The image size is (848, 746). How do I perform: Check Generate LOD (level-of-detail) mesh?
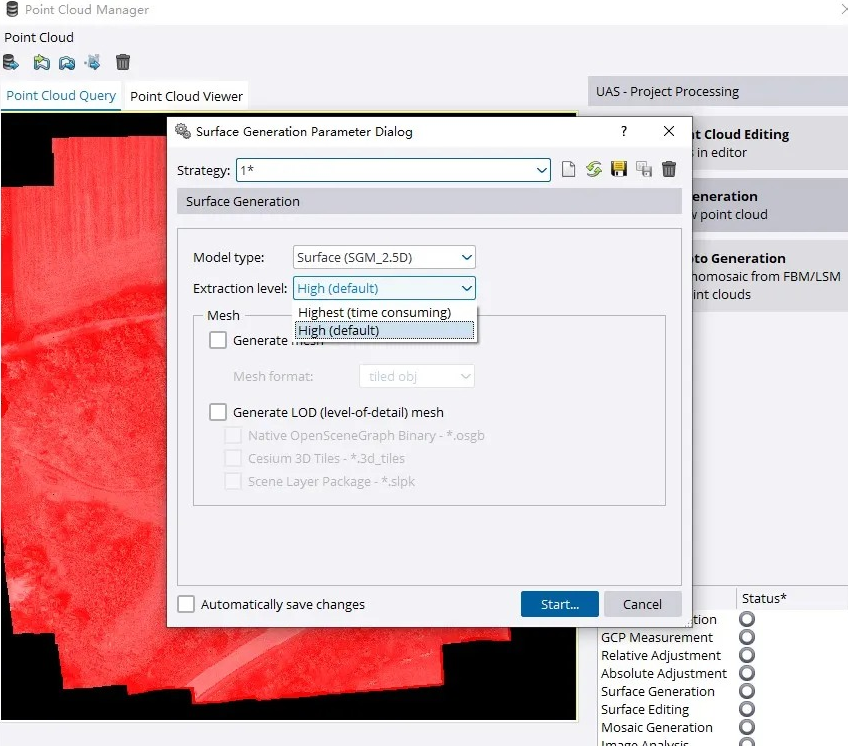218,412
